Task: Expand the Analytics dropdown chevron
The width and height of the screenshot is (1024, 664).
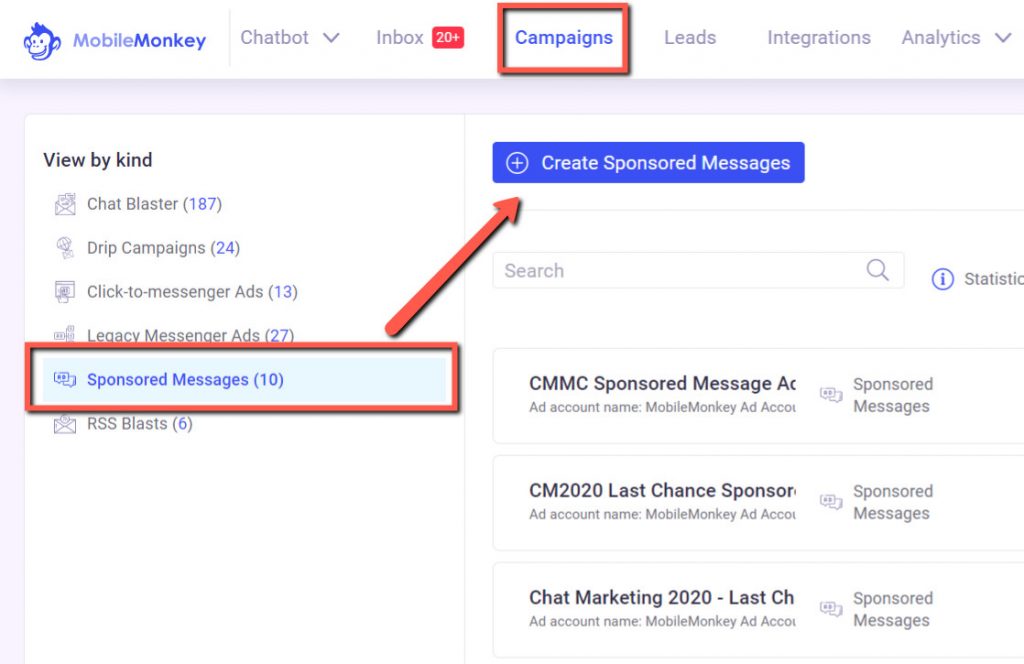Action: (x=1003, y=38)
